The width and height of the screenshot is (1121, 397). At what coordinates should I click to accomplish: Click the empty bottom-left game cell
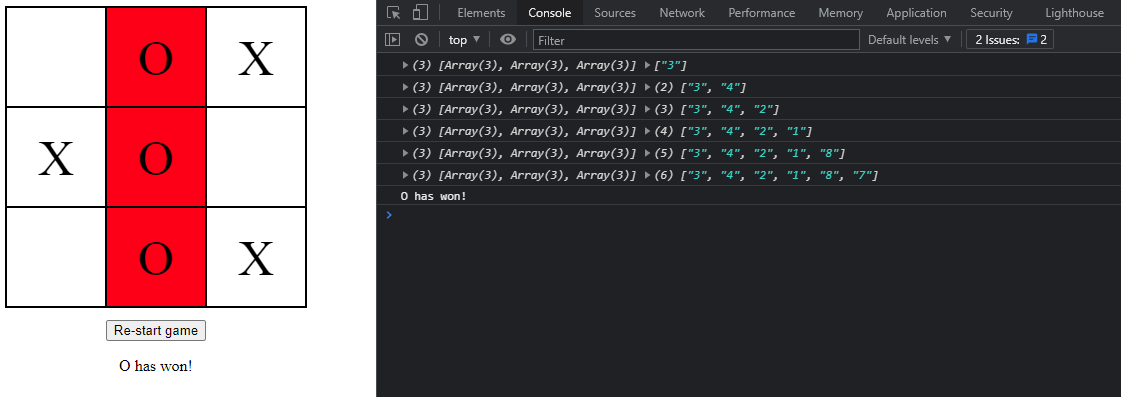(x=56, y=258)
